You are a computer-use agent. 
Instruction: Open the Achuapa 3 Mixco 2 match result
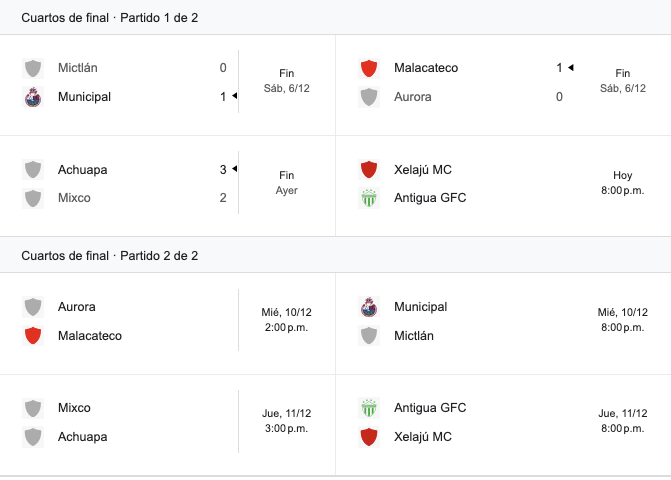click(130, 184)
